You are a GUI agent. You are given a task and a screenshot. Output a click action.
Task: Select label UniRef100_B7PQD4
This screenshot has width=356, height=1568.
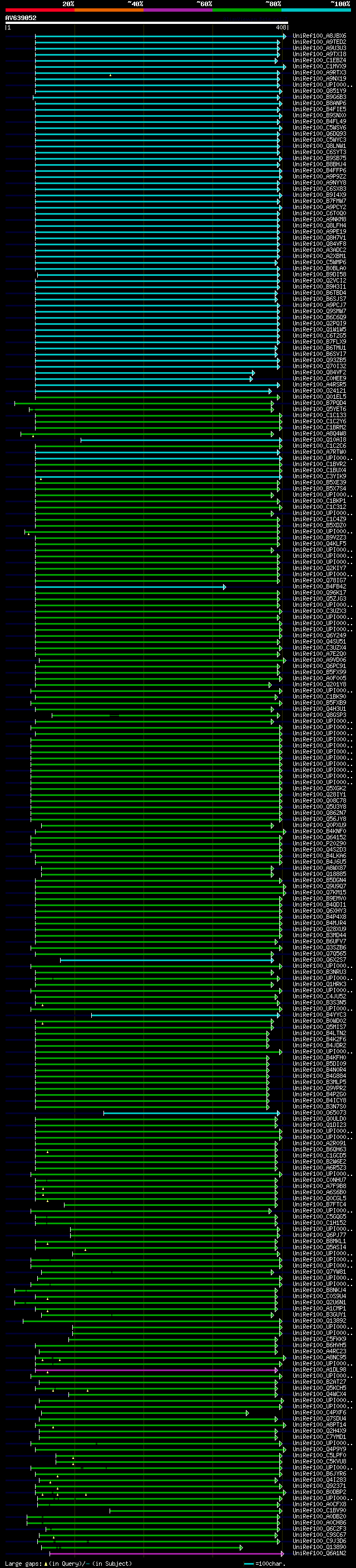(x=319, y=403)
